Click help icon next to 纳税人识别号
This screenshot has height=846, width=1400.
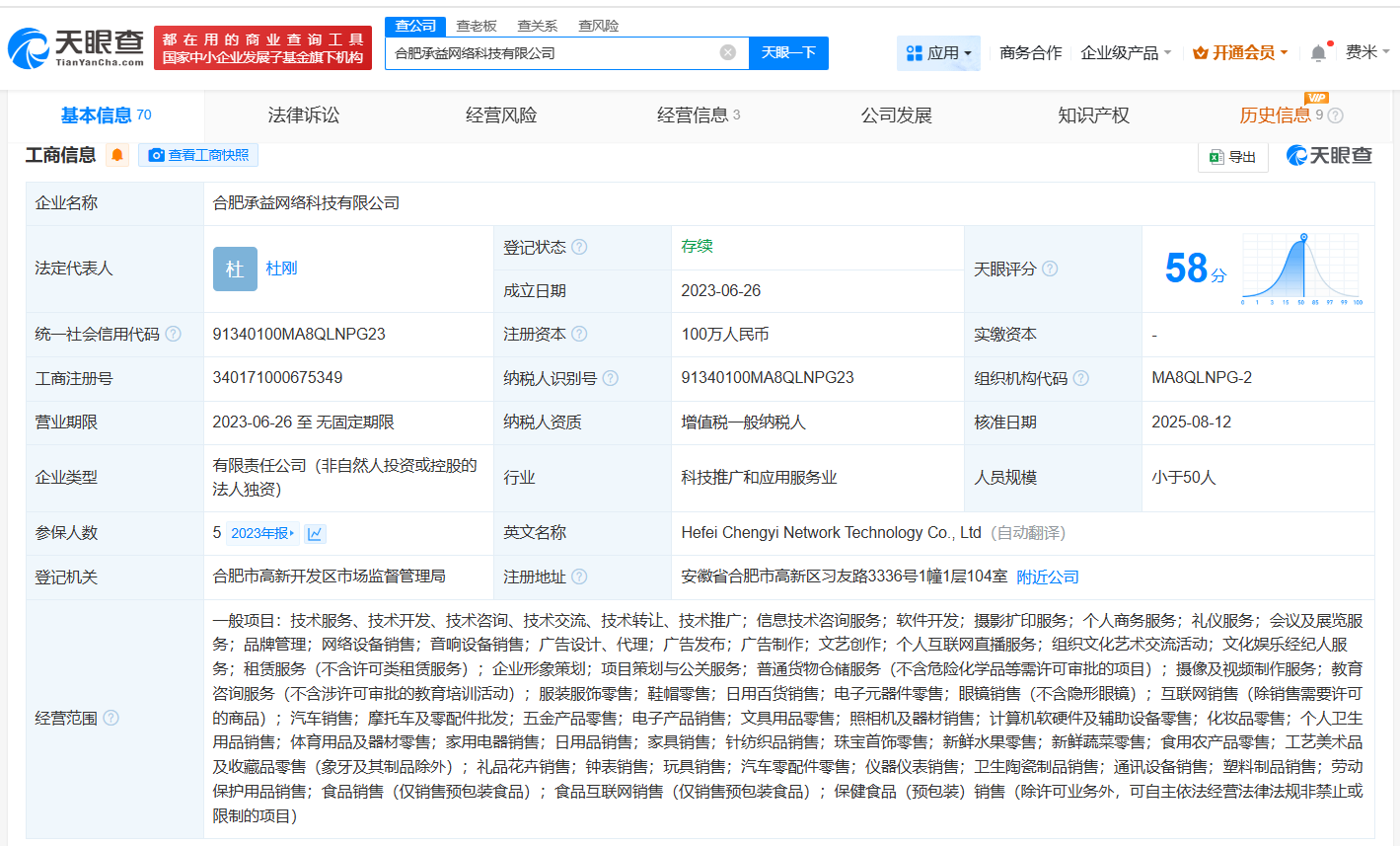coord(611,378)
